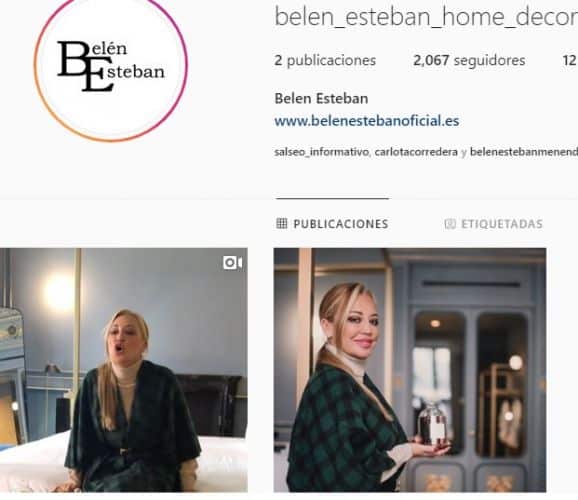Open the Belén Esteban profile picture story
Viewport: 578px width, 500px height.
[111, 65]
